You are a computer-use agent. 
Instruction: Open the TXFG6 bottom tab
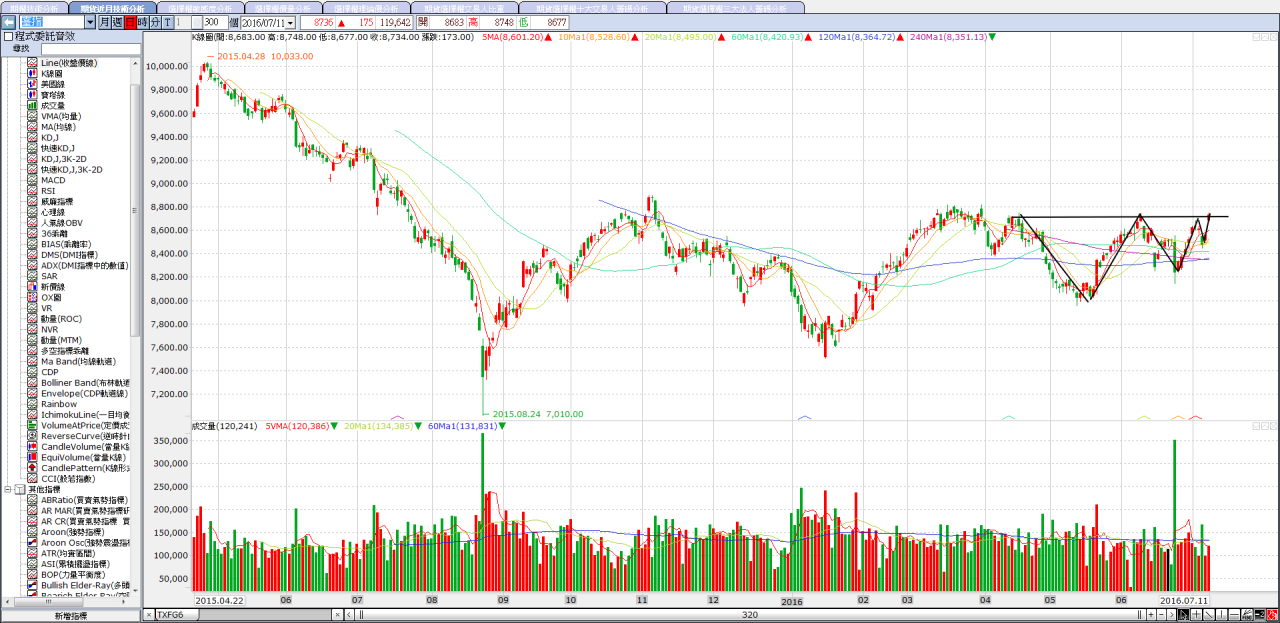tap(172, 615)
